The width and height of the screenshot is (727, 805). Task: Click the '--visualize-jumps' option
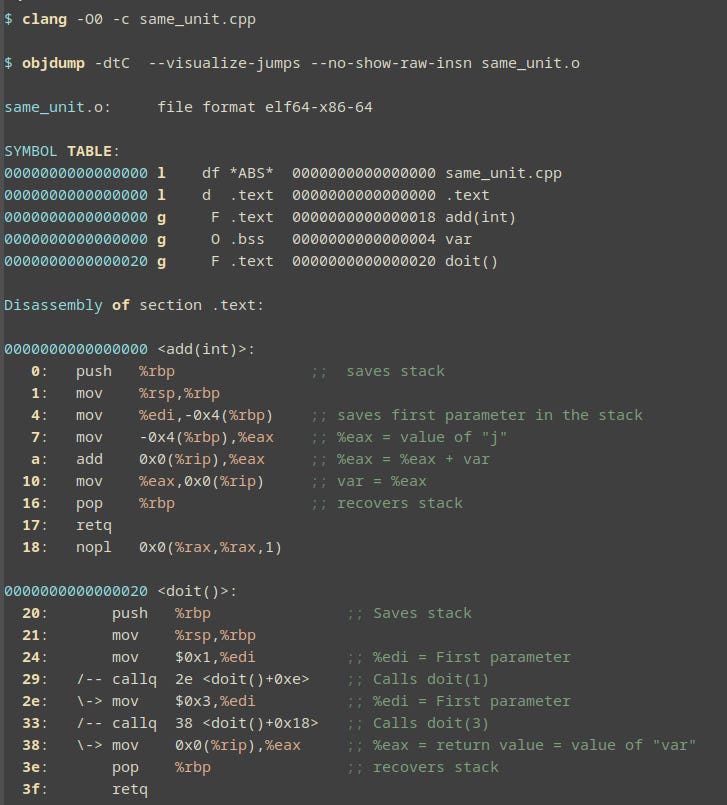click(x=224, y=63)
